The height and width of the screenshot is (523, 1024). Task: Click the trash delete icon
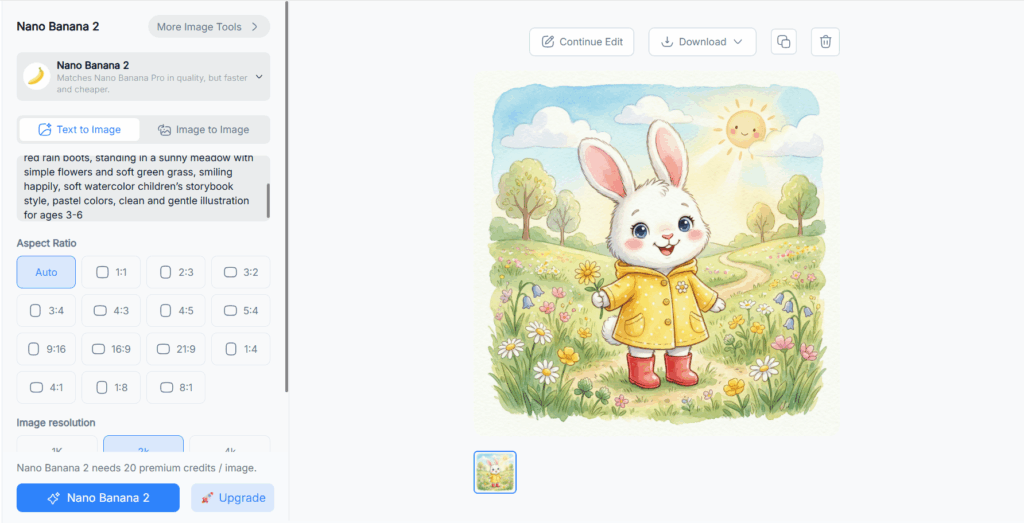coord(825,42)
